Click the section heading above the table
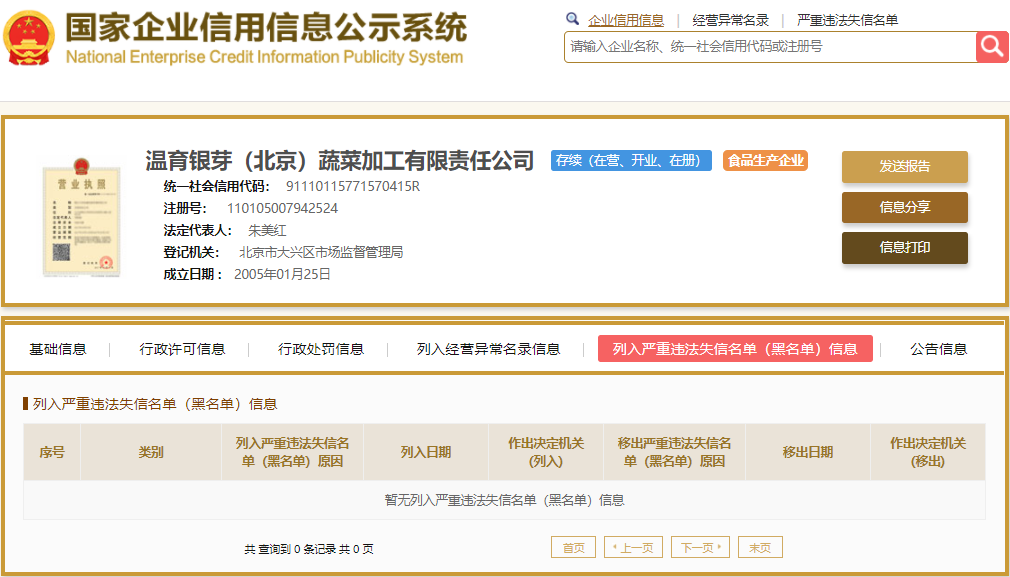Viewport: 1010px width, 577px height. [155, 404]
